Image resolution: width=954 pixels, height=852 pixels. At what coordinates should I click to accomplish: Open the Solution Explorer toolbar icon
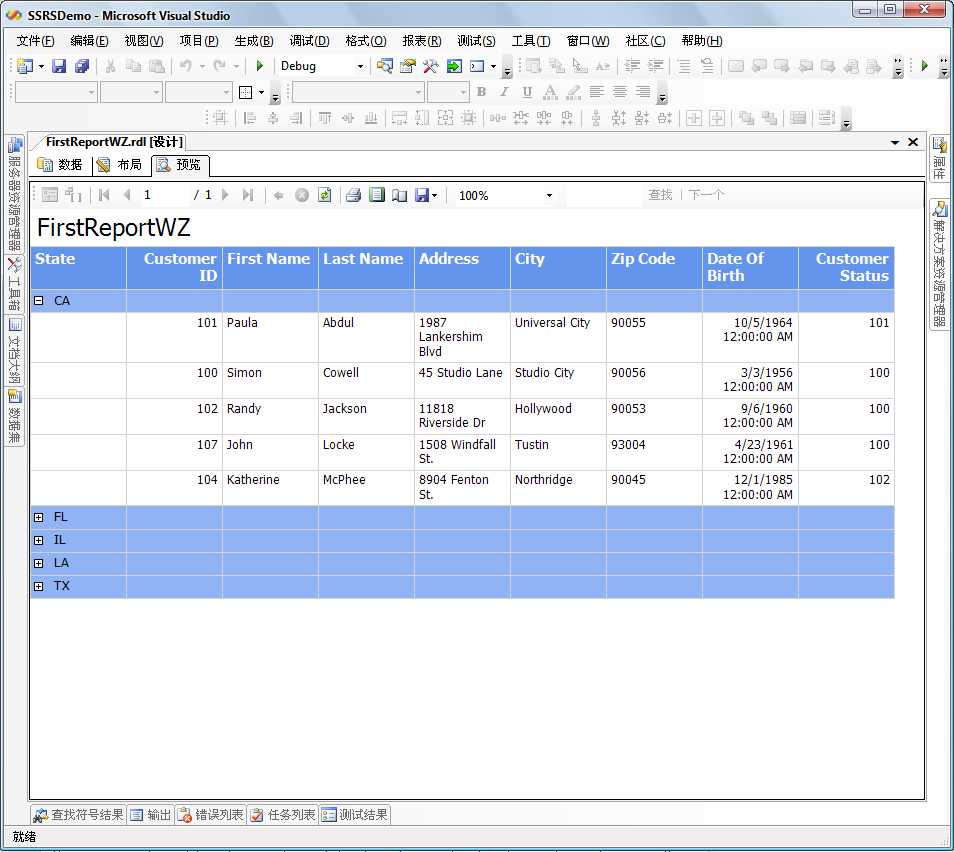pyautogui.click(x=385, y=66)
